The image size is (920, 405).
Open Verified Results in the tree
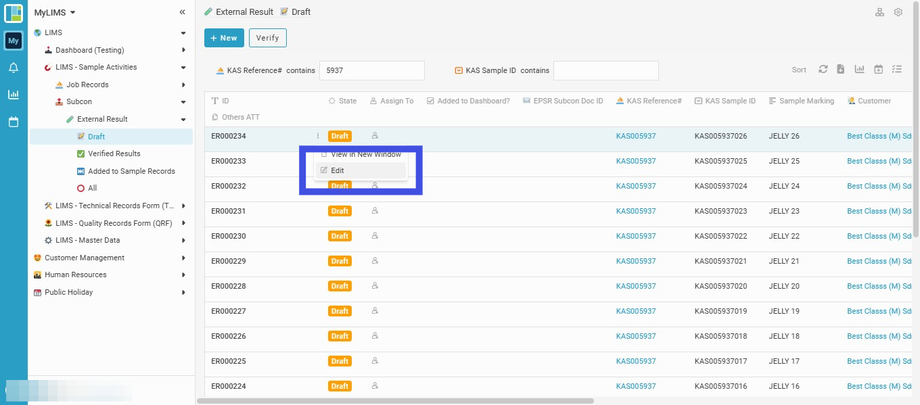click(x=114, y=154)
